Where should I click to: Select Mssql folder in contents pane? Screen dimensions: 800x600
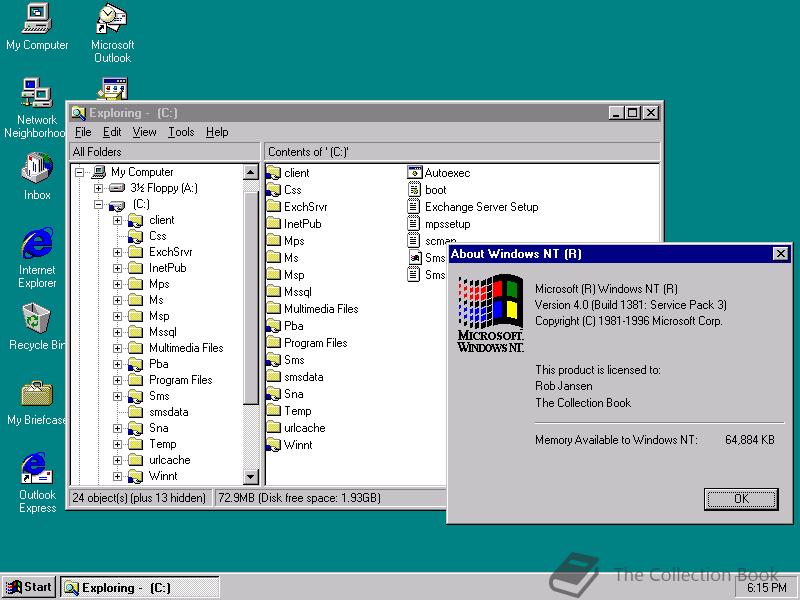[289, 292]
